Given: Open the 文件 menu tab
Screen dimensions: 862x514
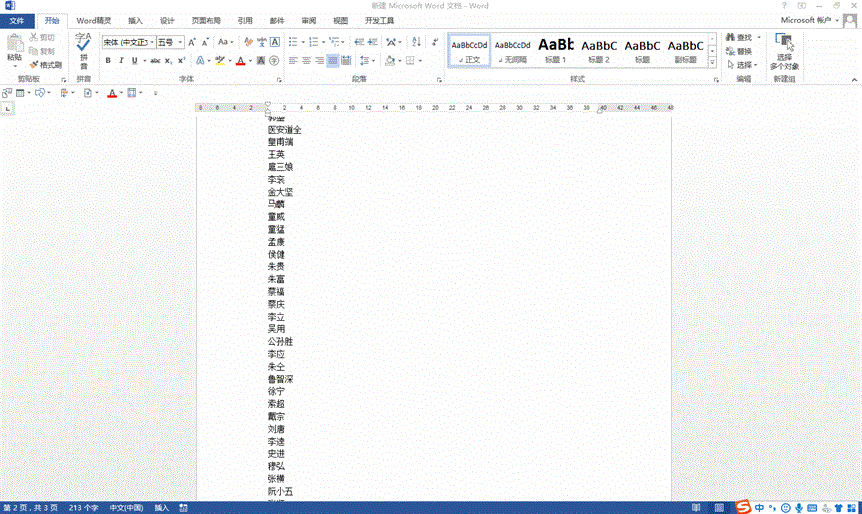Looking at the screenshot, I should tap(17, 20).
